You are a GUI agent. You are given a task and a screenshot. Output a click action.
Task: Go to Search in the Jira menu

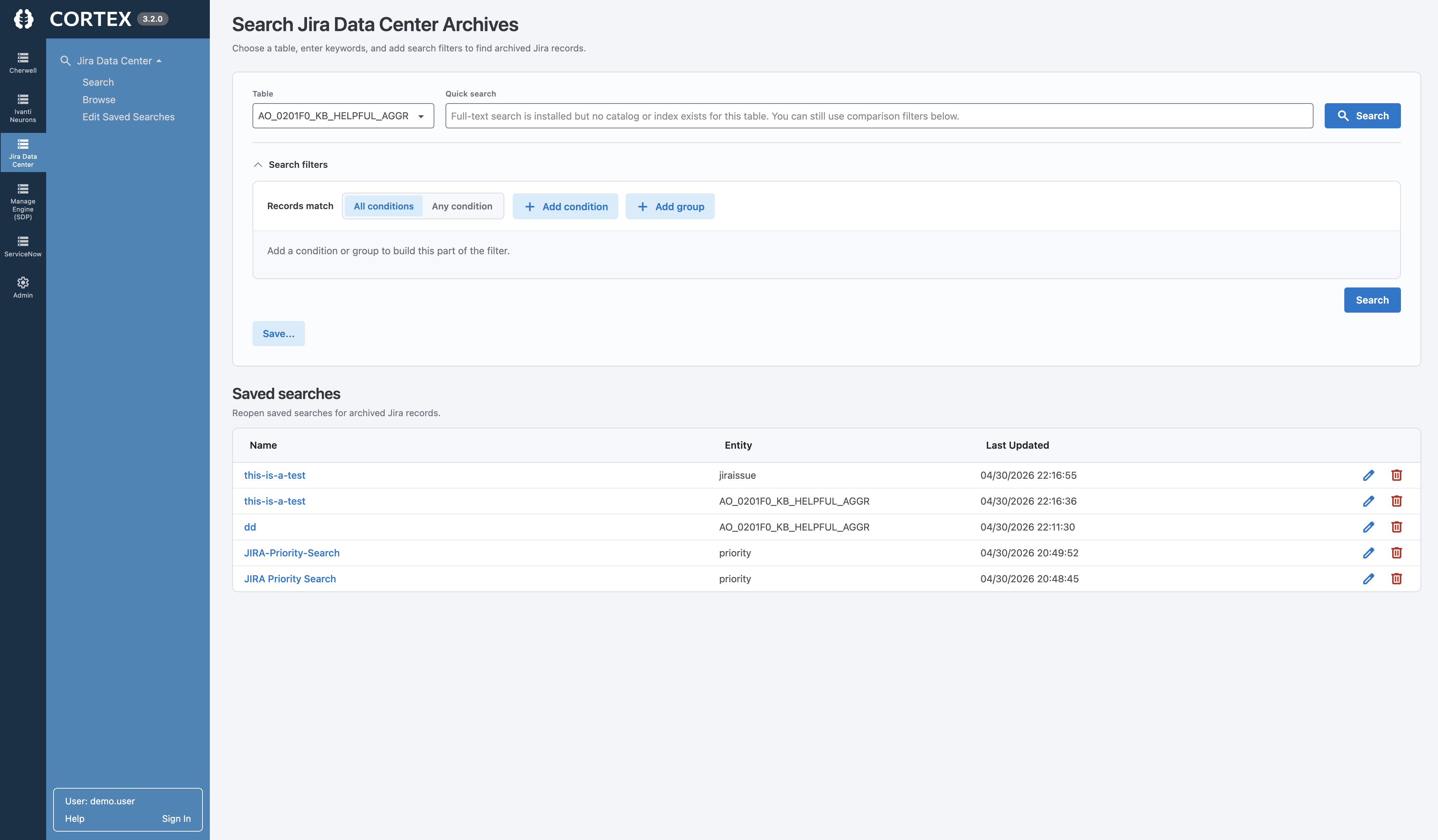tap(98, 82)
